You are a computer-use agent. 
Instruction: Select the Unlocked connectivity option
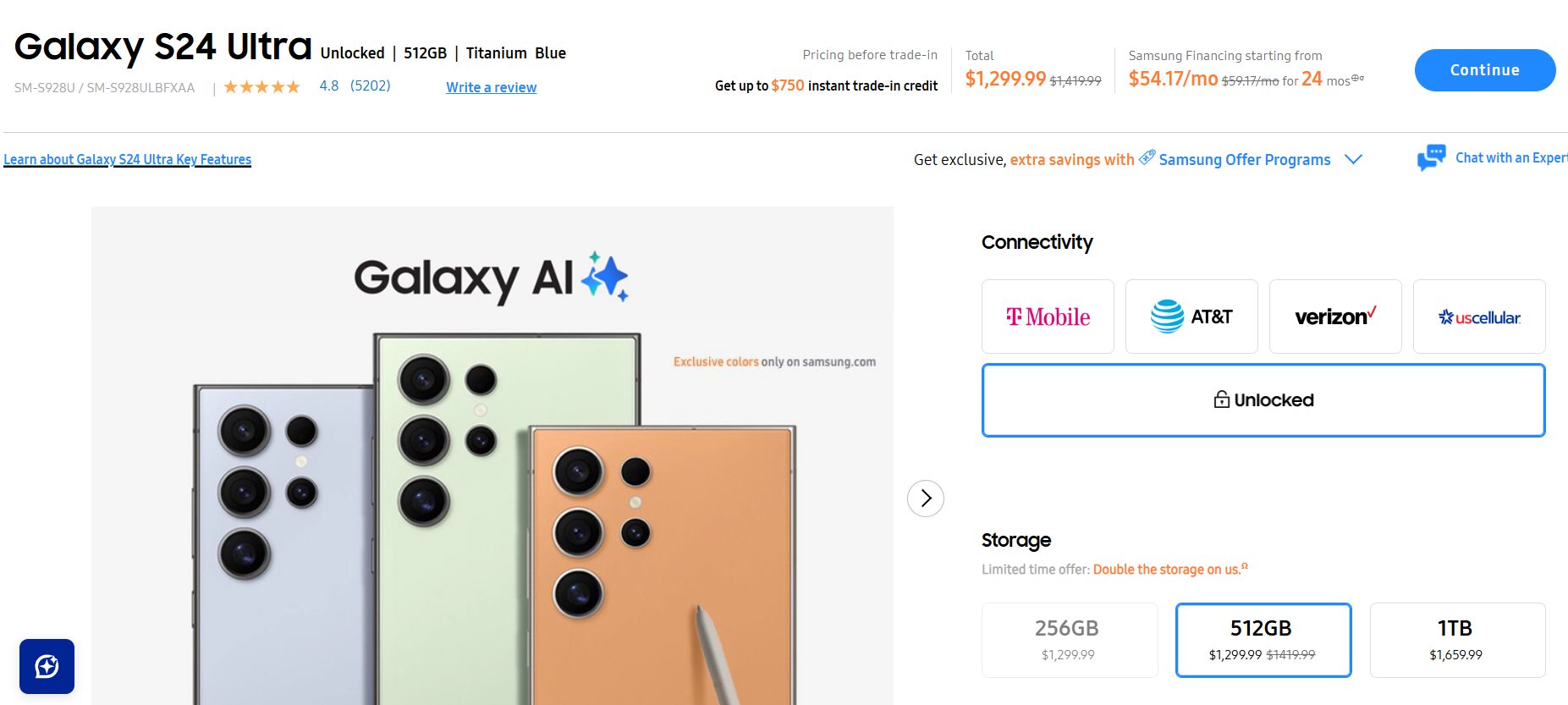(1263, 399)
